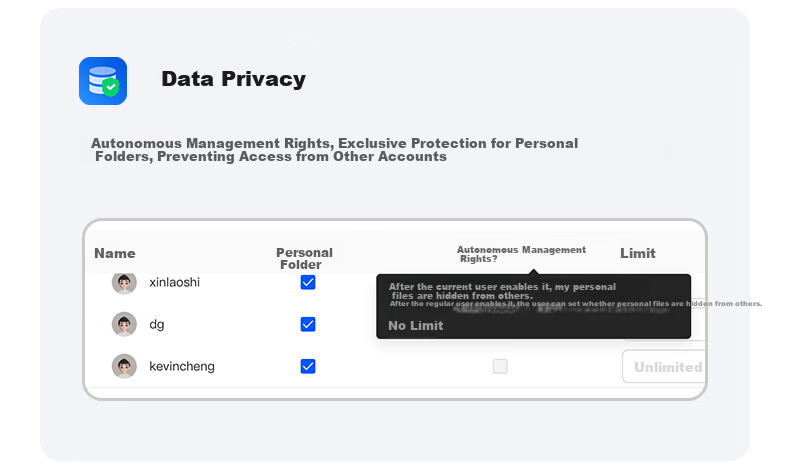Image resolution: width=790 pixels, height=476 pixels.
Task: Toggle Personal Folder checkbox for xinlaoshi
Action: tap(308, 283)
